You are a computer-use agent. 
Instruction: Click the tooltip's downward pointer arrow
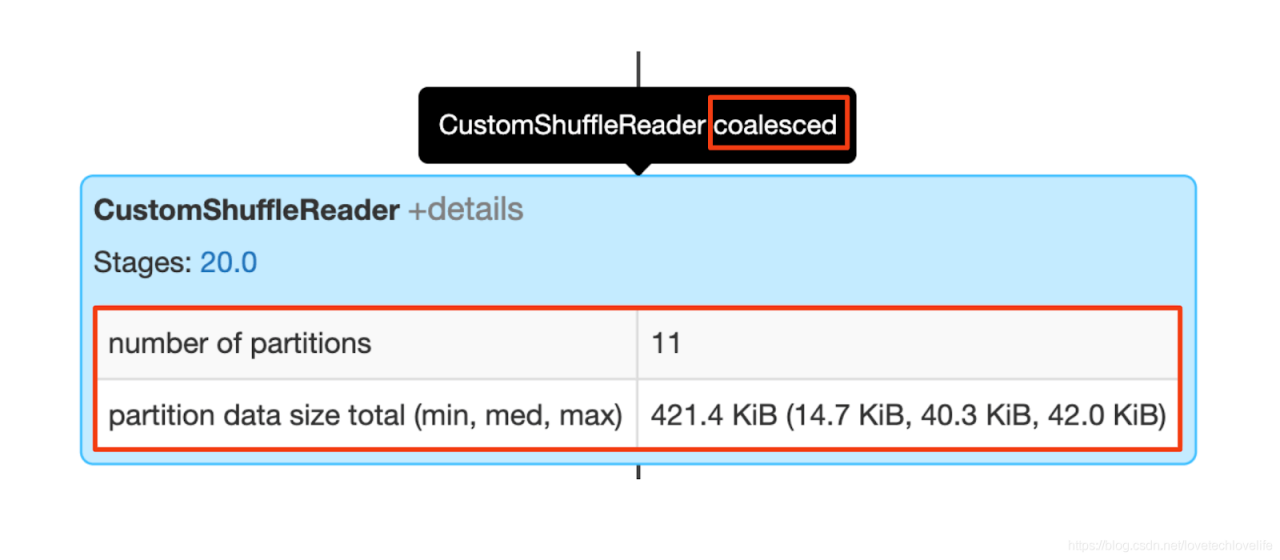click(x=638, y=168)
